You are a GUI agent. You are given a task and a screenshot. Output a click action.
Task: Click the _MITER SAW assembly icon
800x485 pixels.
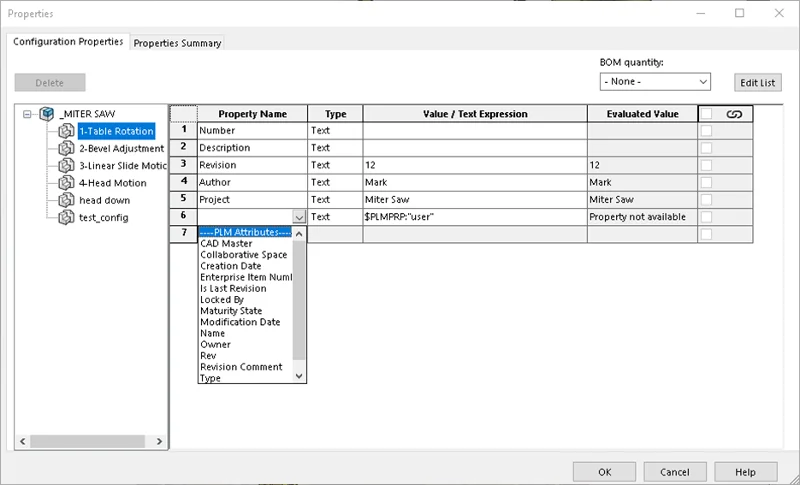46,114
